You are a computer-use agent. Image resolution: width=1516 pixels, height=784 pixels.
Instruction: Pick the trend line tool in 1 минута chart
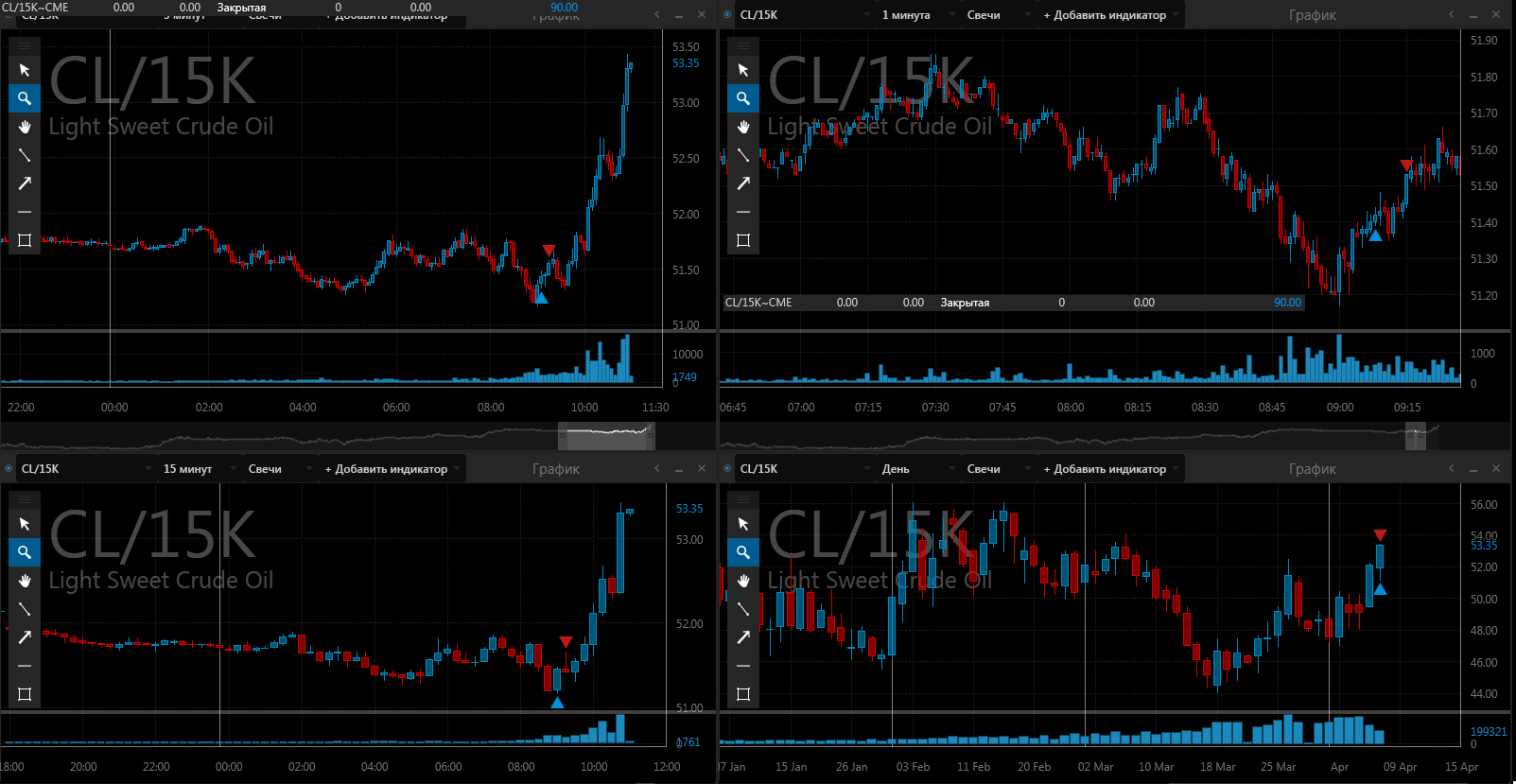[x=743, y=155]
